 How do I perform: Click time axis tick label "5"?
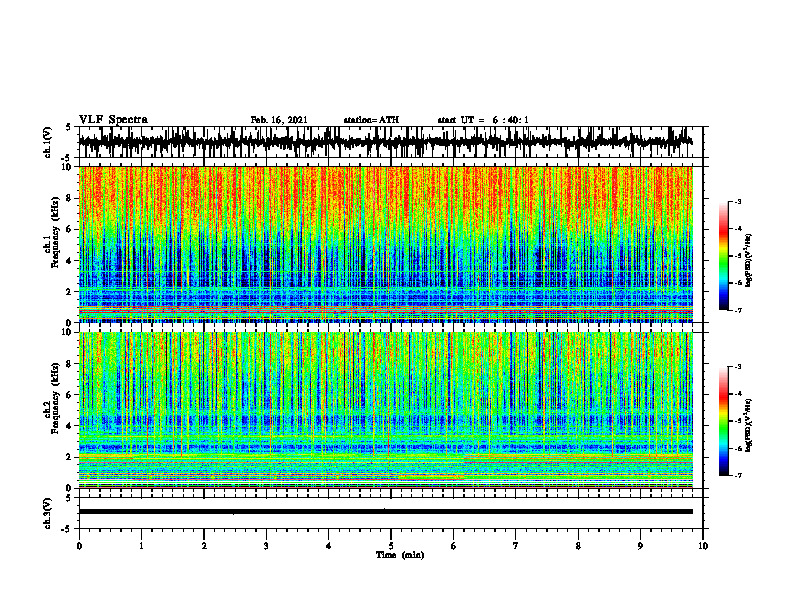391,546
